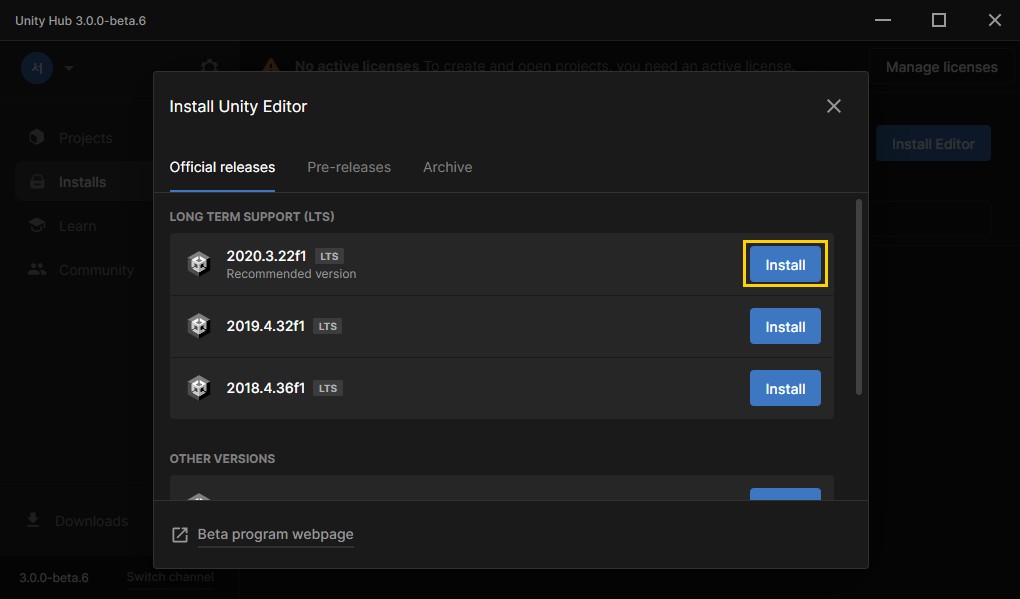Click the Projects cube icon in sidebar
Viewport: 1020px width, 599px height.
click(37, 137)
